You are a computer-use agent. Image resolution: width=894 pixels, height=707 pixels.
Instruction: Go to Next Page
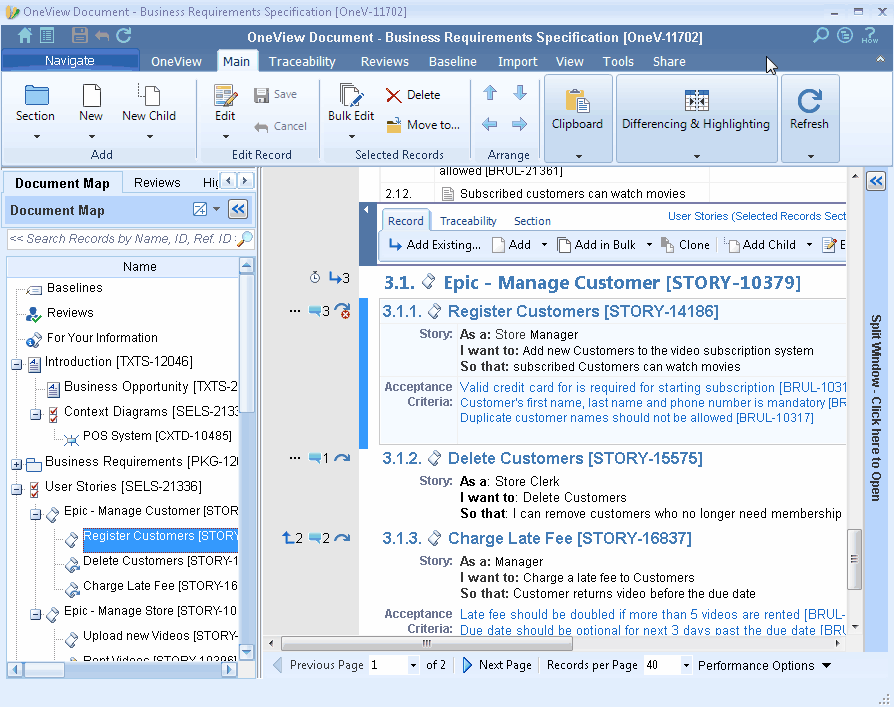(x=497, y=665)
